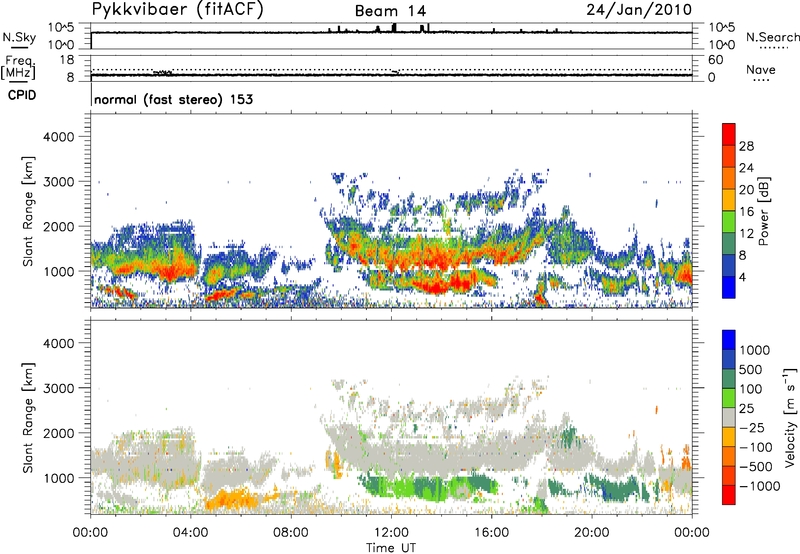Click the '16:00' time tick label
800x554 pixels.
point(491,533)
